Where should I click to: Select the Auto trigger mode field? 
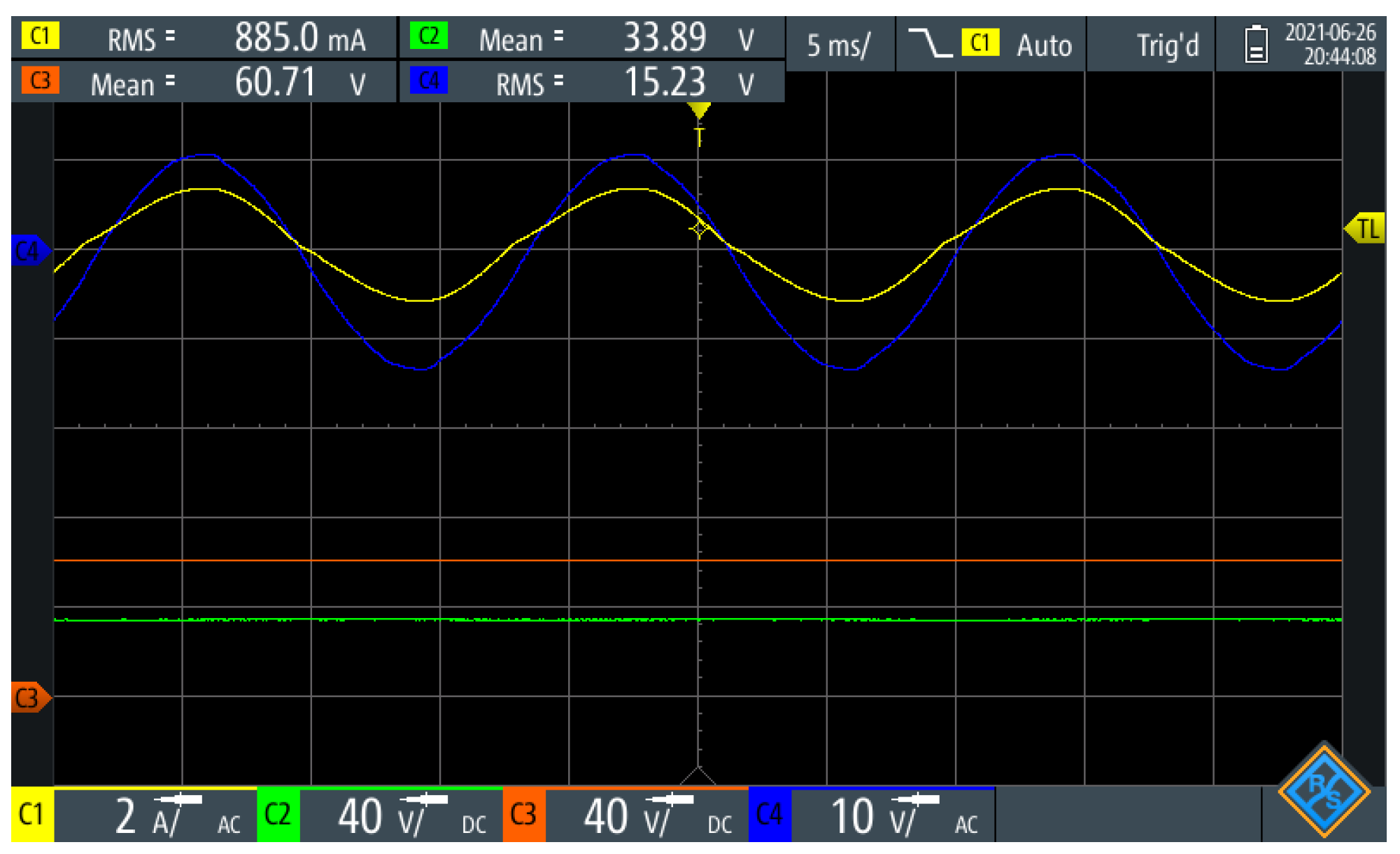pos(1044,45)
